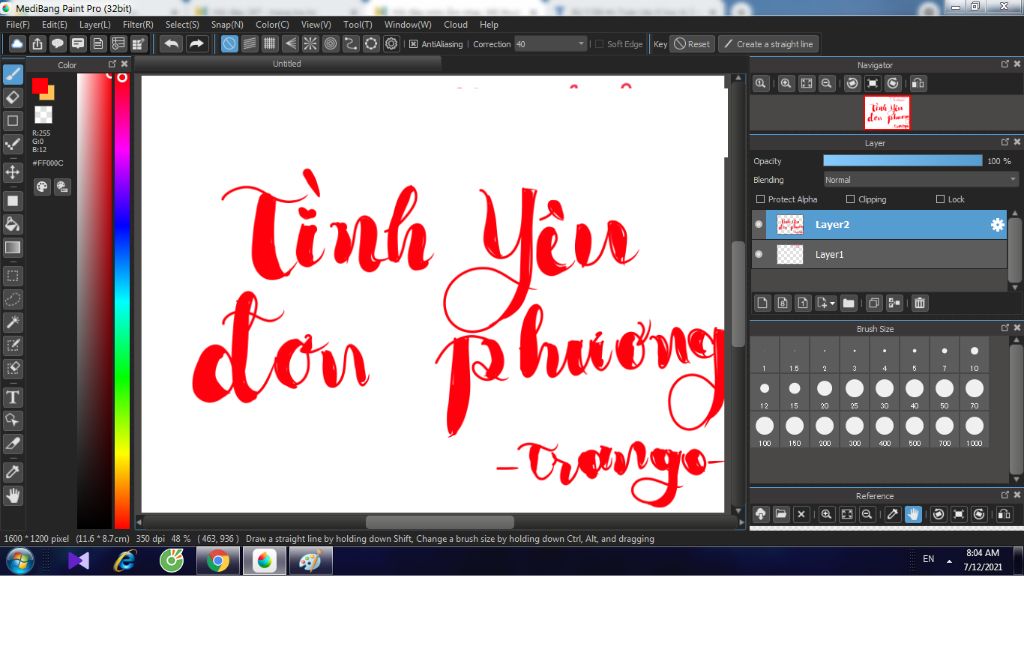The image size is (1024, 661).
Task: Delete layer using trash icon
Action: [x=920, y=302]
